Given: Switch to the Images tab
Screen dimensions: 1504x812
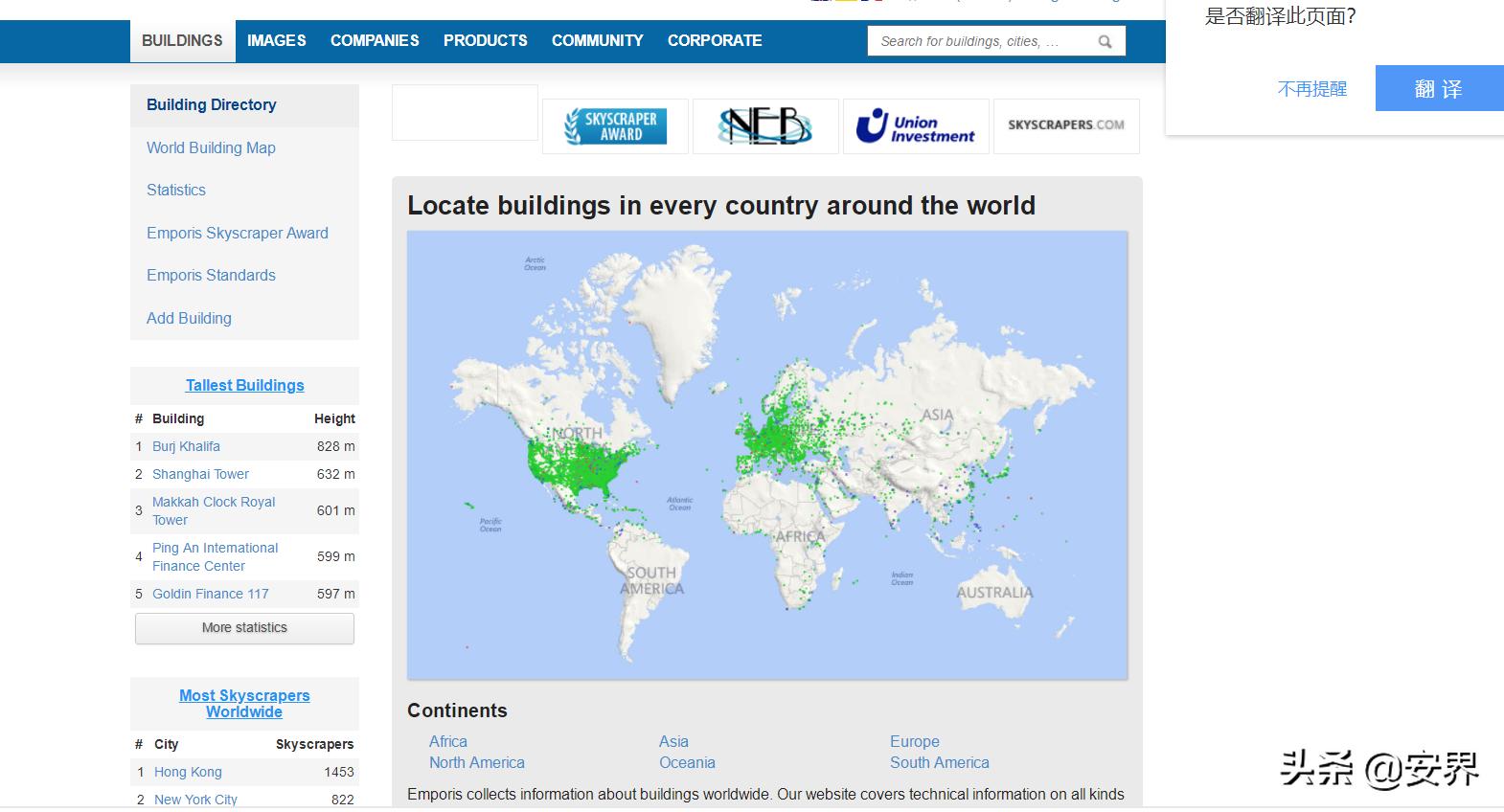Looking at the screenshot, I should pos(276,41).
